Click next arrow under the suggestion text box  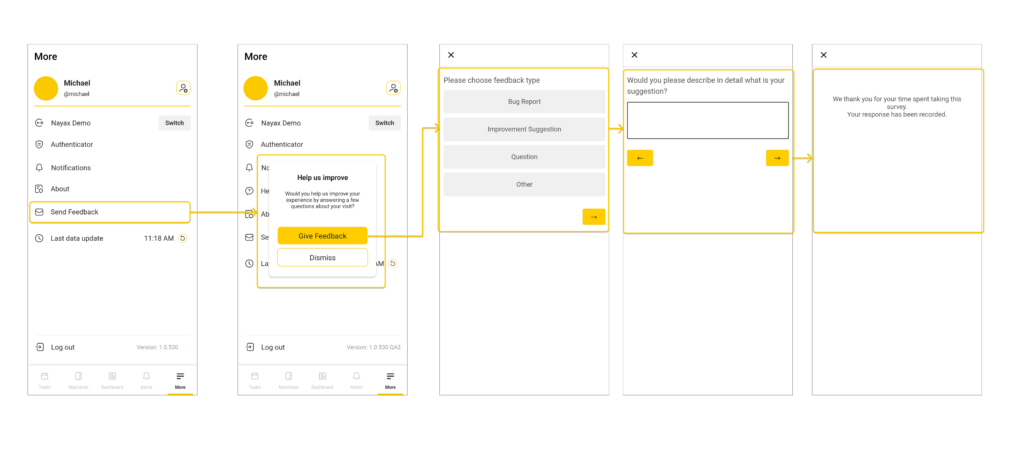tap(777, 158)
